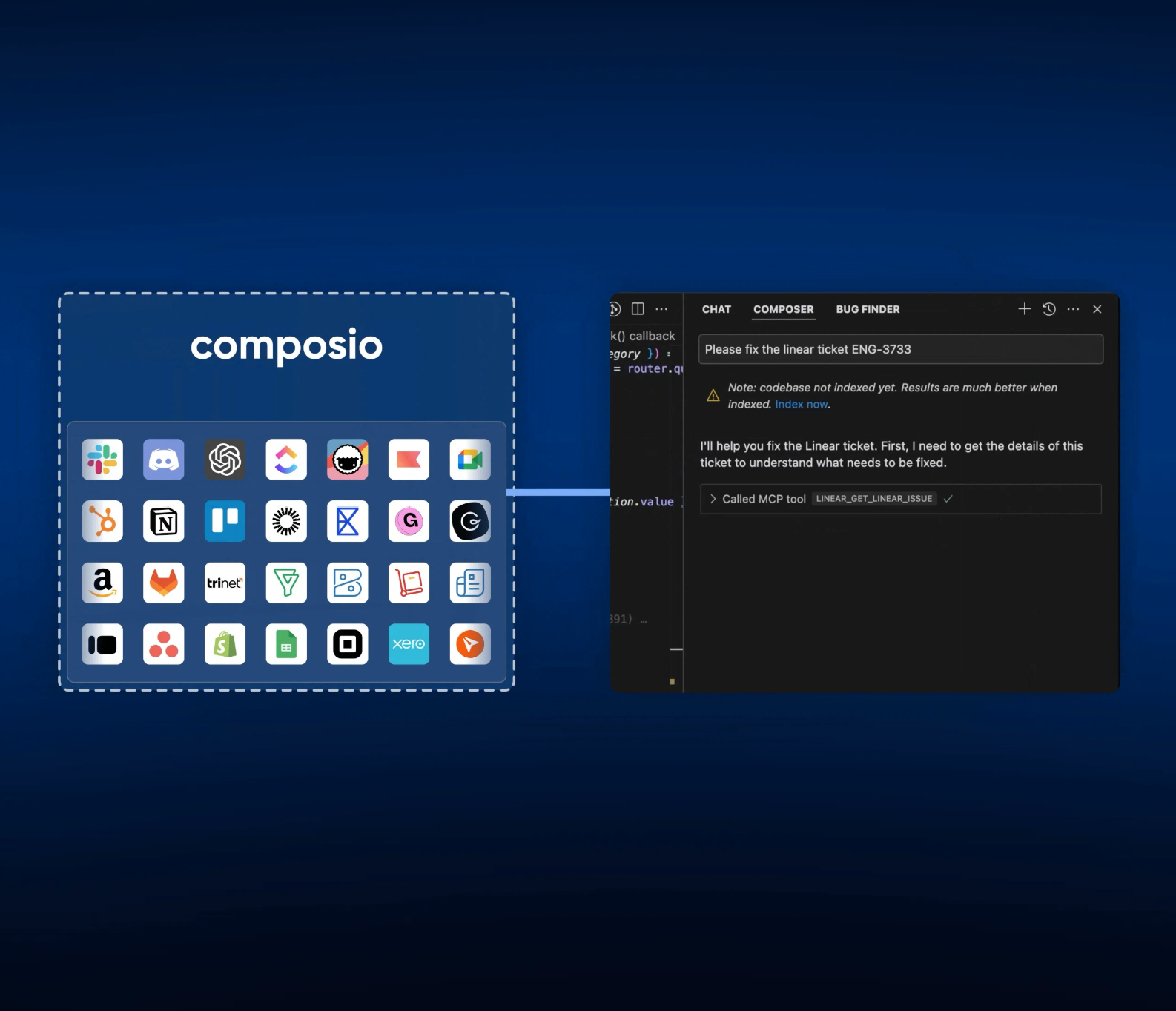
Task: Select the OpenAI ChatGPT icon
Action: tap(225, 460)
